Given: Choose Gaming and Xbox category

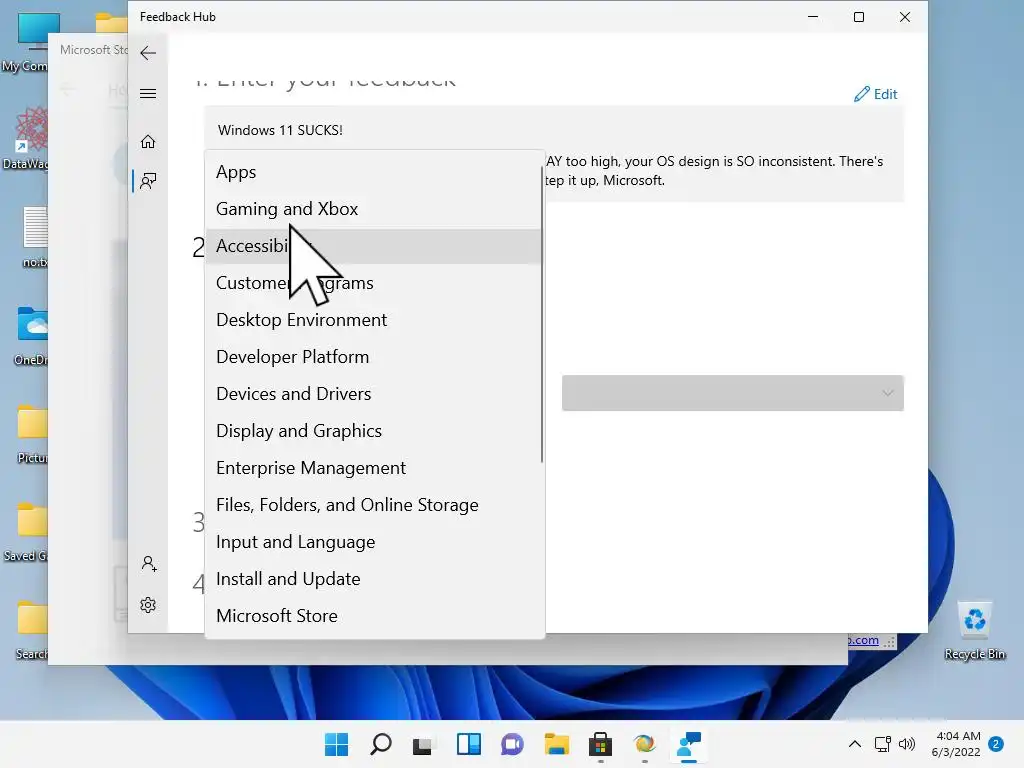Looking at the screenshot, I should [374, 209].
